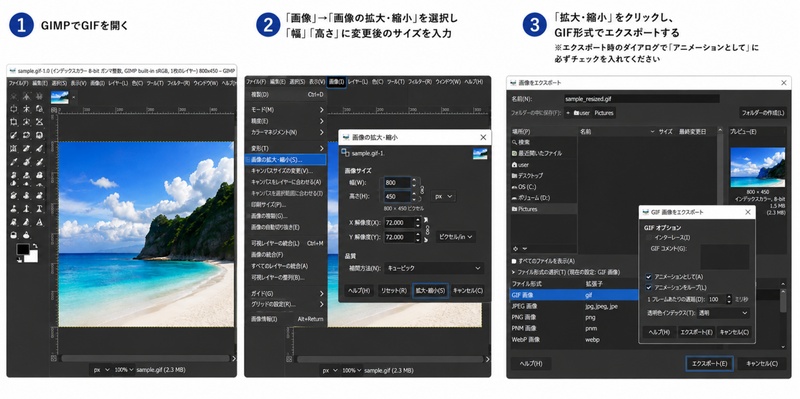Enable すべてのファイルを表示 checkbox
The width and height of the screenshot is (800, 399).
[514, 261]
